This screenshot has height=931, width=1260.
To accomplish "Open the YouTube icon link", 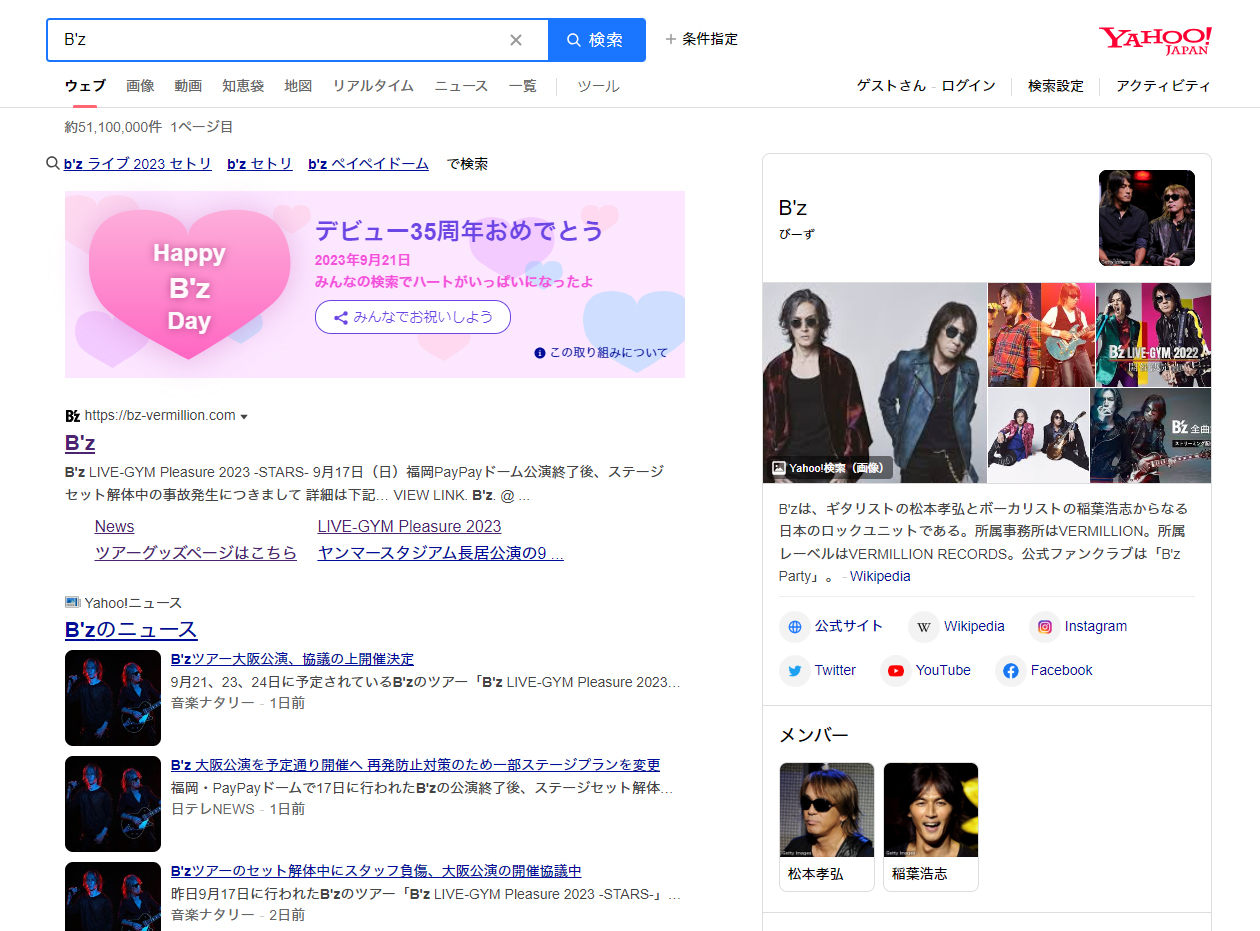I will point(926,671).
